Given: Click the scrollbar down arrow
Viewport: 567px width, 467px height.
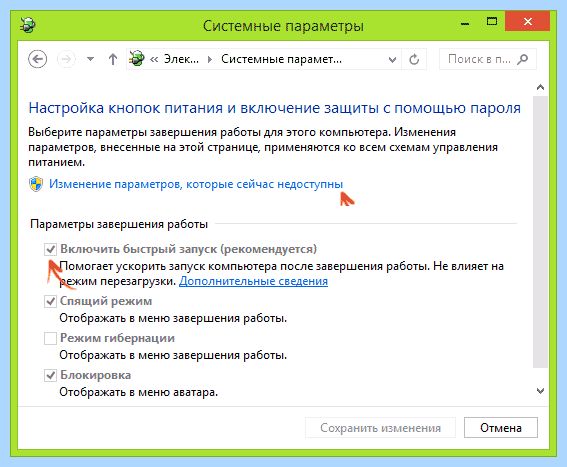Looking at the screenshot, I should click(x=540, y=391).
